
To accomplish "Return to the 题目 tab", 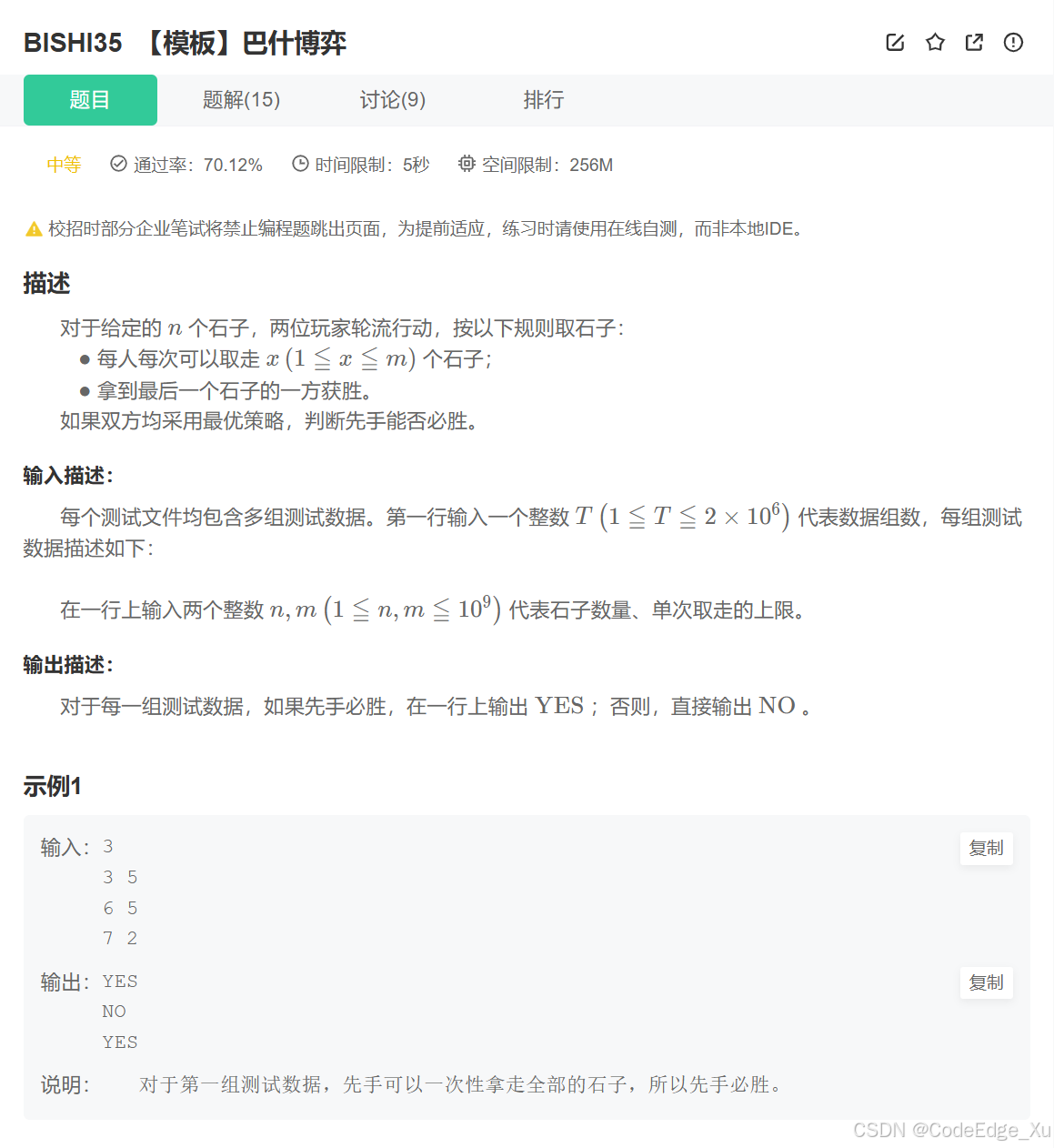I will pyautogui.click(x=90, y=100).
